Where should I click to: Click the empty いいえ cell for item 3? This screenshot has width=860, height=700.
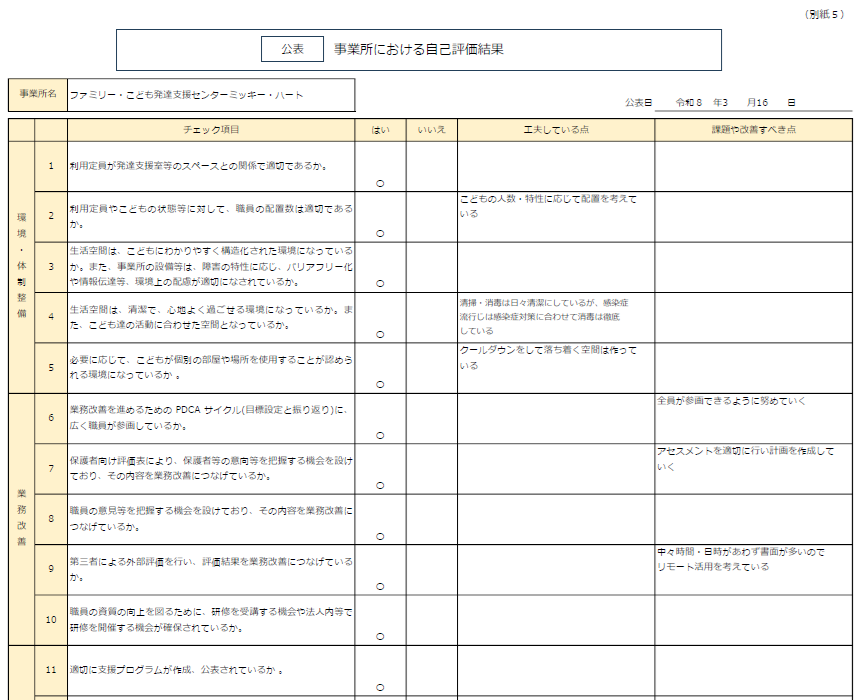point(431,267)
